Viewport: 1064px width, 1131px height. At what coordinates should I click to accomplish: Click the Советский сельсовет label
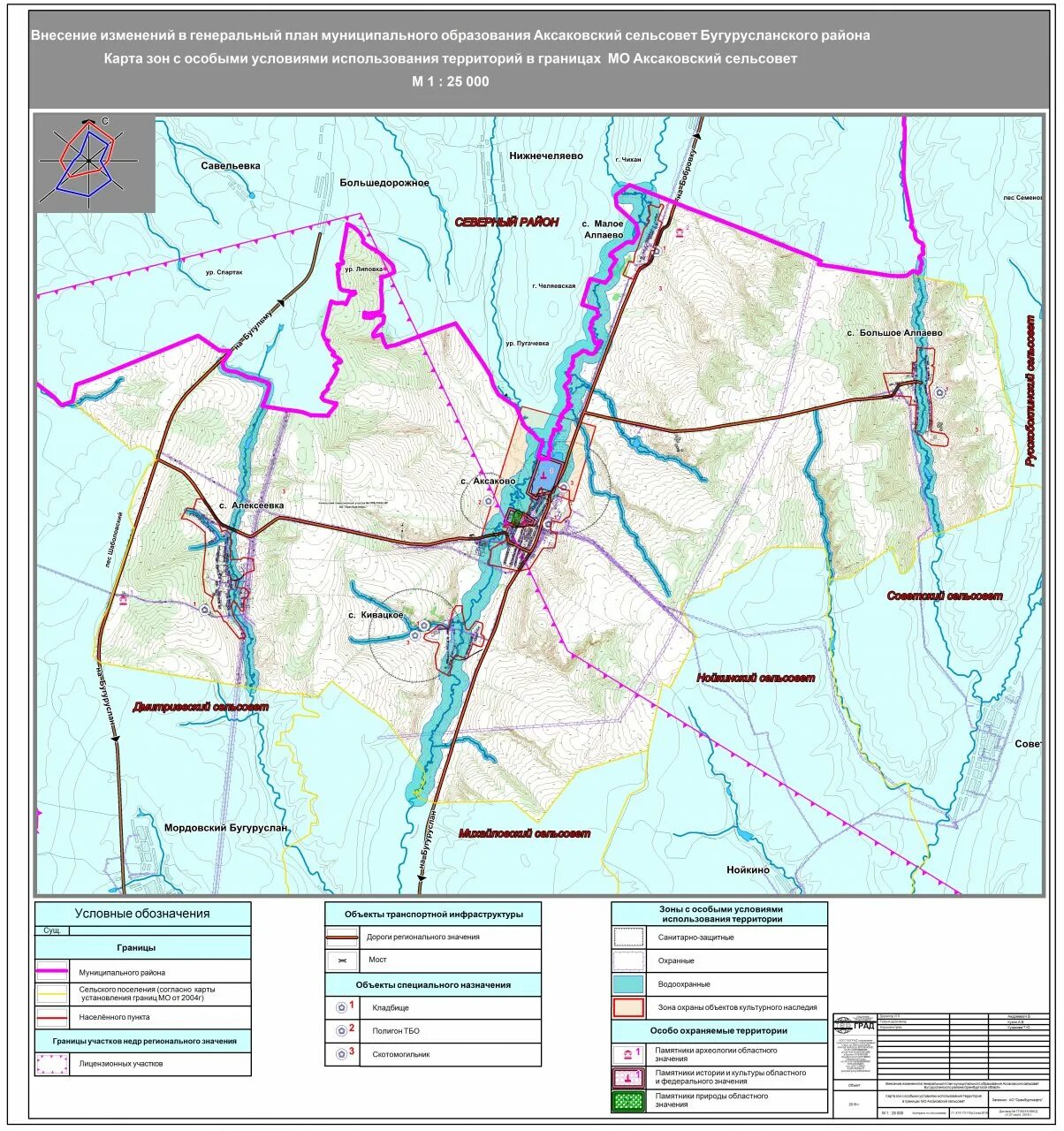tap(945, 596)
